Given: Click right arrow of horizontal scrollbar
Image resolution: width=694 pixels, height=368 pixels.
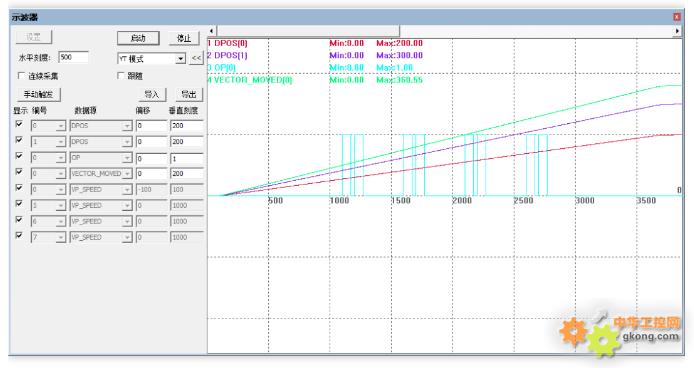Looking at the screenshot, I should point(677,31).
